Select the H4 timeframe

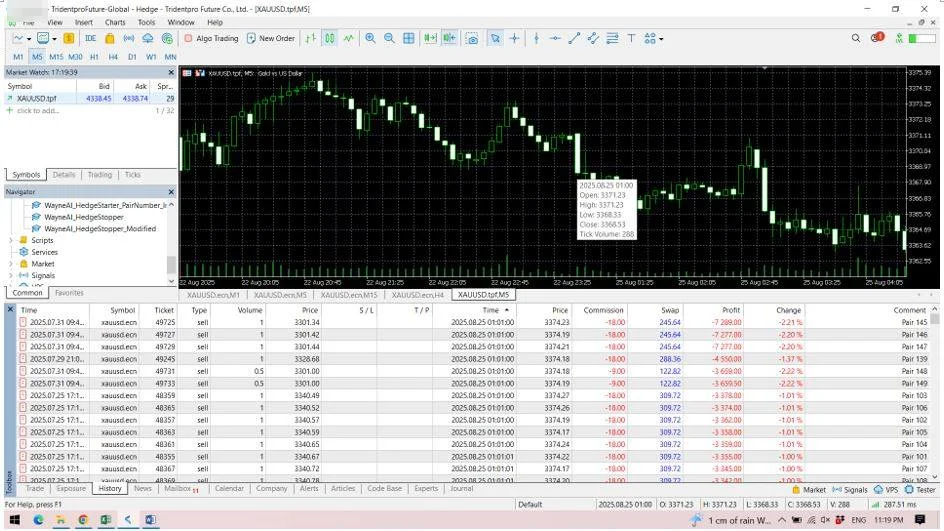[x=113, y=57]
